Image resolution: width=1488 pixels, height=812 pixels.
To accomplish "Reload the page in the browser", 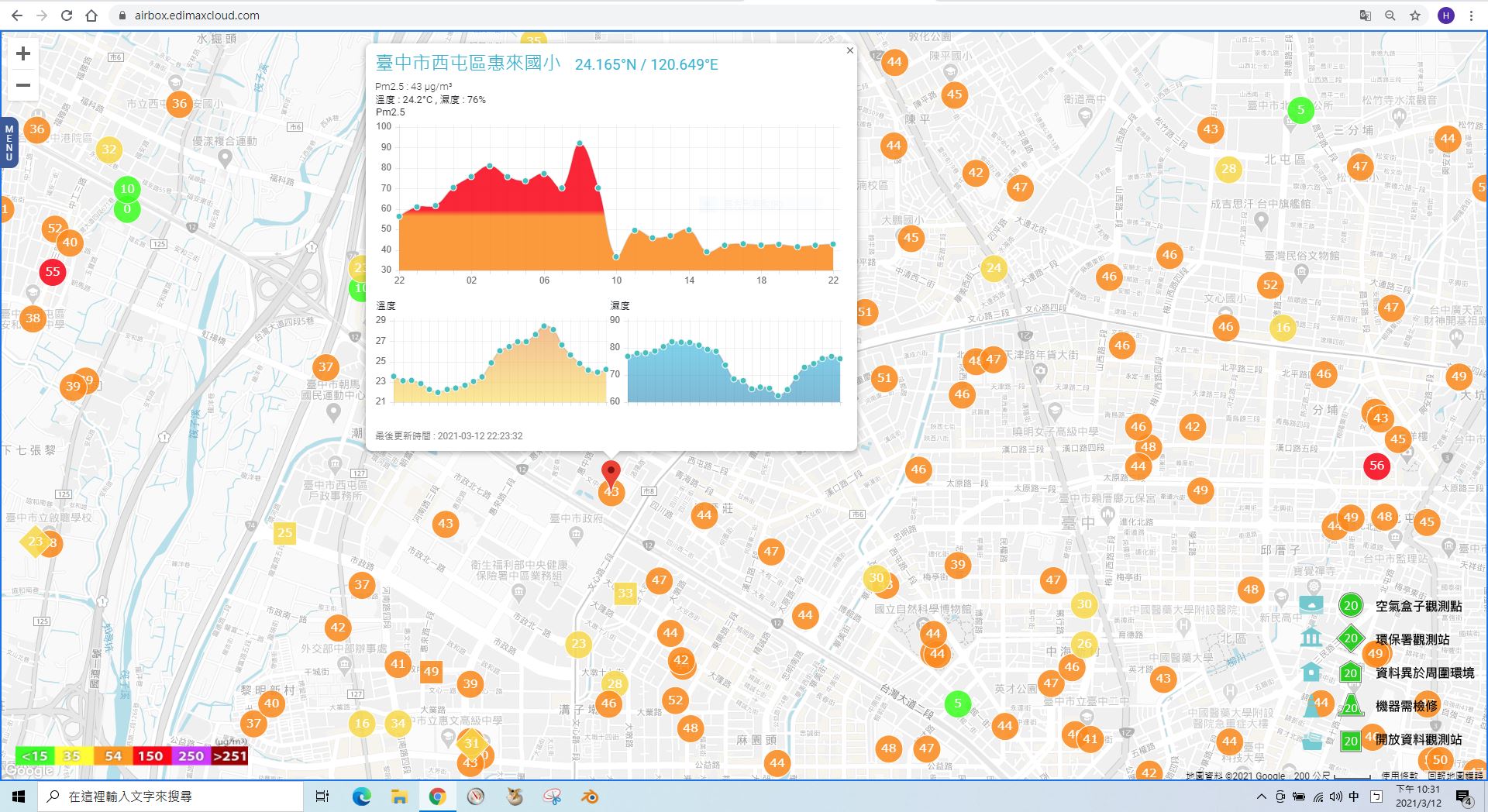I will [67, 15].
